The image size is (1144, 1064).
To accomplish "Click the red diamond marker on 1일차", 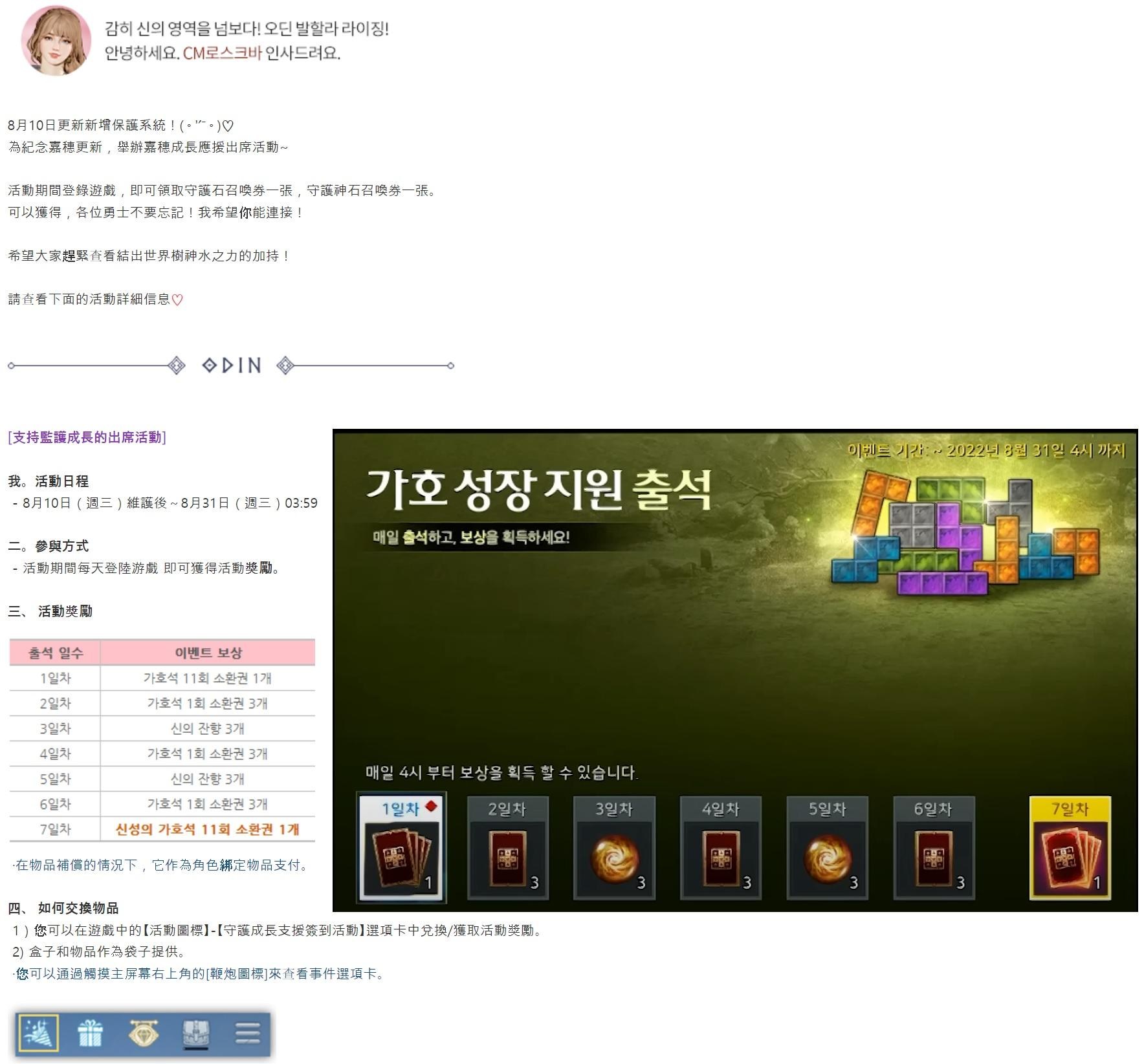I will [432, 807].
